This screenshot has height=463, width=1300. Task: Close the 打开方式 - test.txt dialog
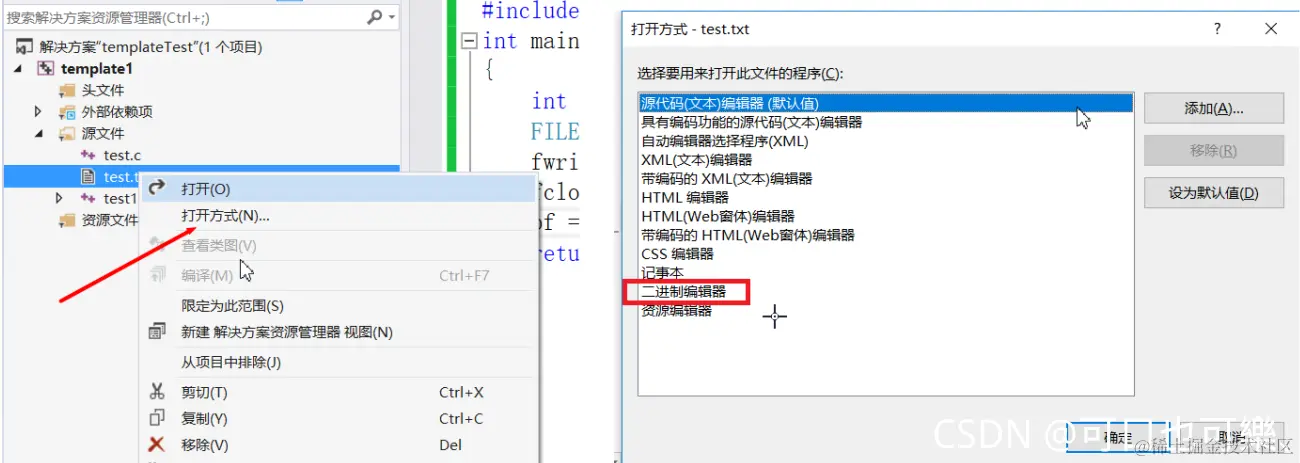pos(1271,29)
